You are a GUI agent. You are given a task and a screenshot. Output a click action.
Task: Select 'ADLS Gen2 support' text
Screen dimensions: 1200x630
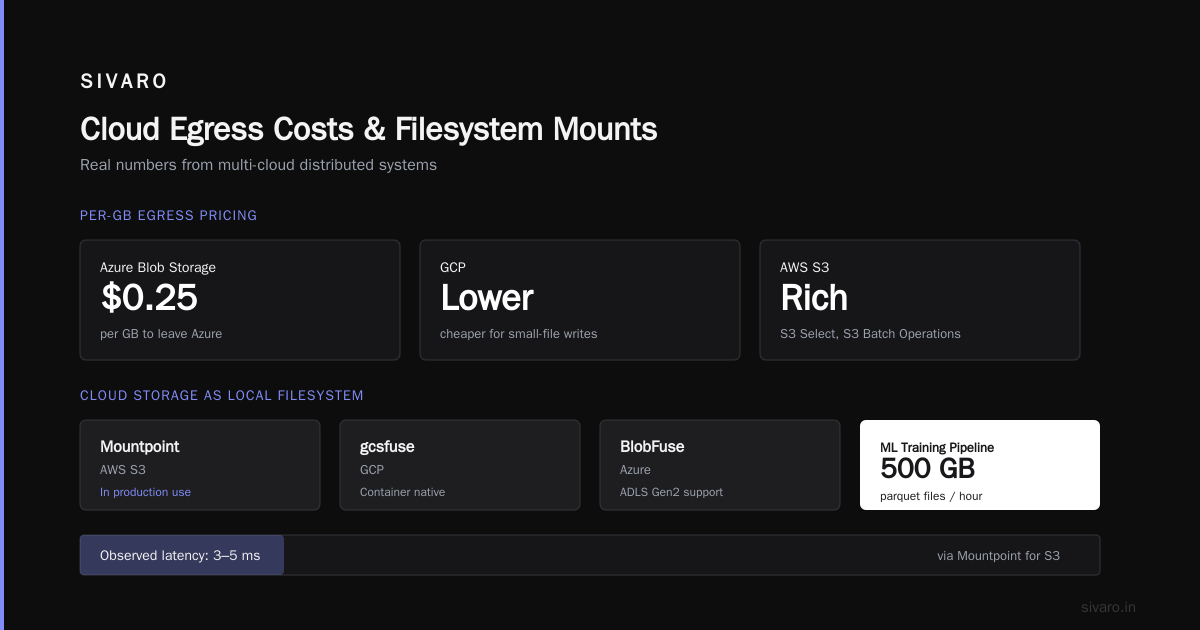[x=671, y=492]
